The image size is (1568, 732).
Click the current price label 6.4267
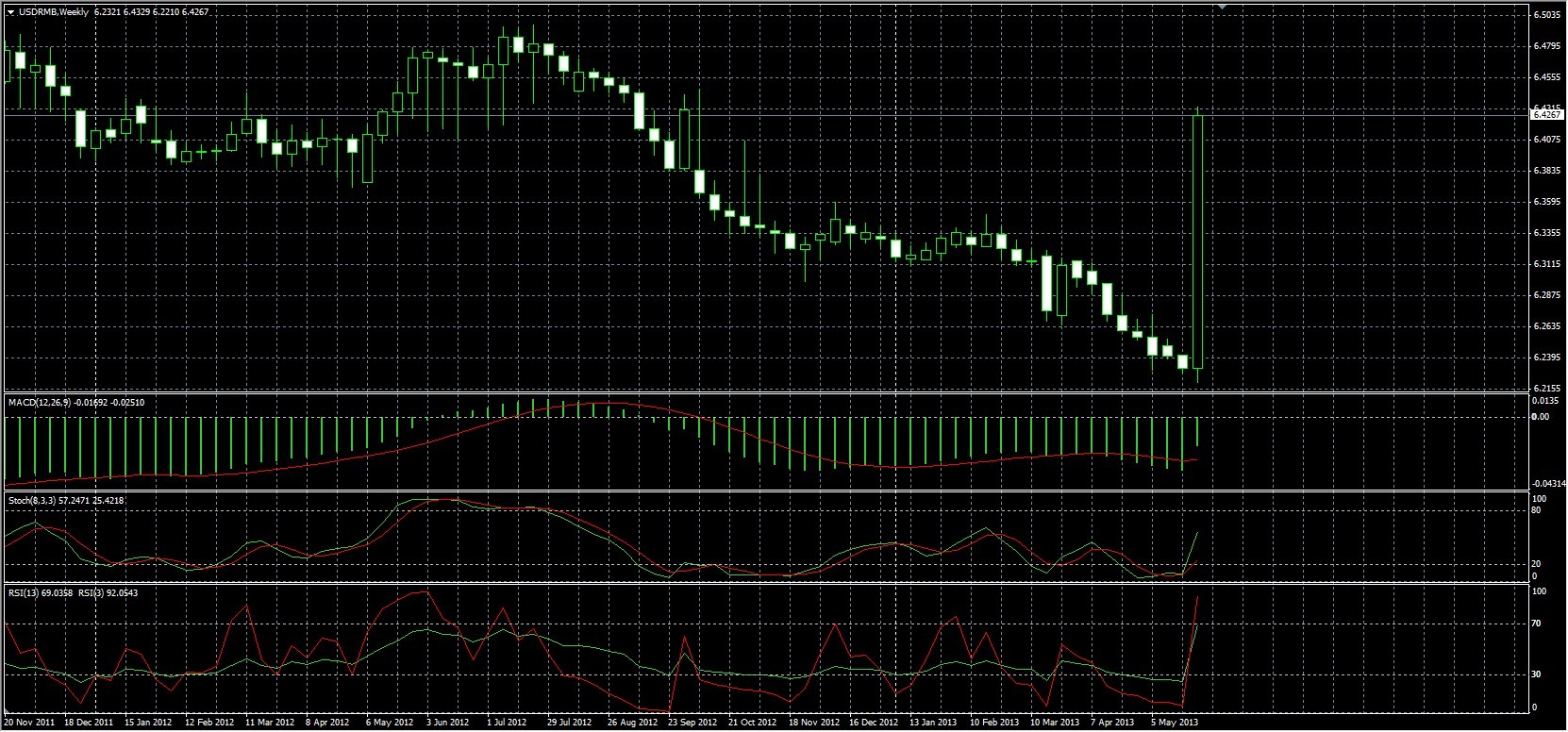click(x=1547, y=114)
